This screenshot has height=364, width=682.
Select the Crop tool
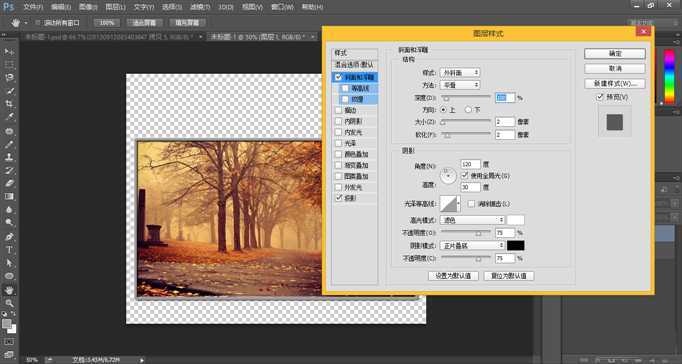[x=9, y=104]
